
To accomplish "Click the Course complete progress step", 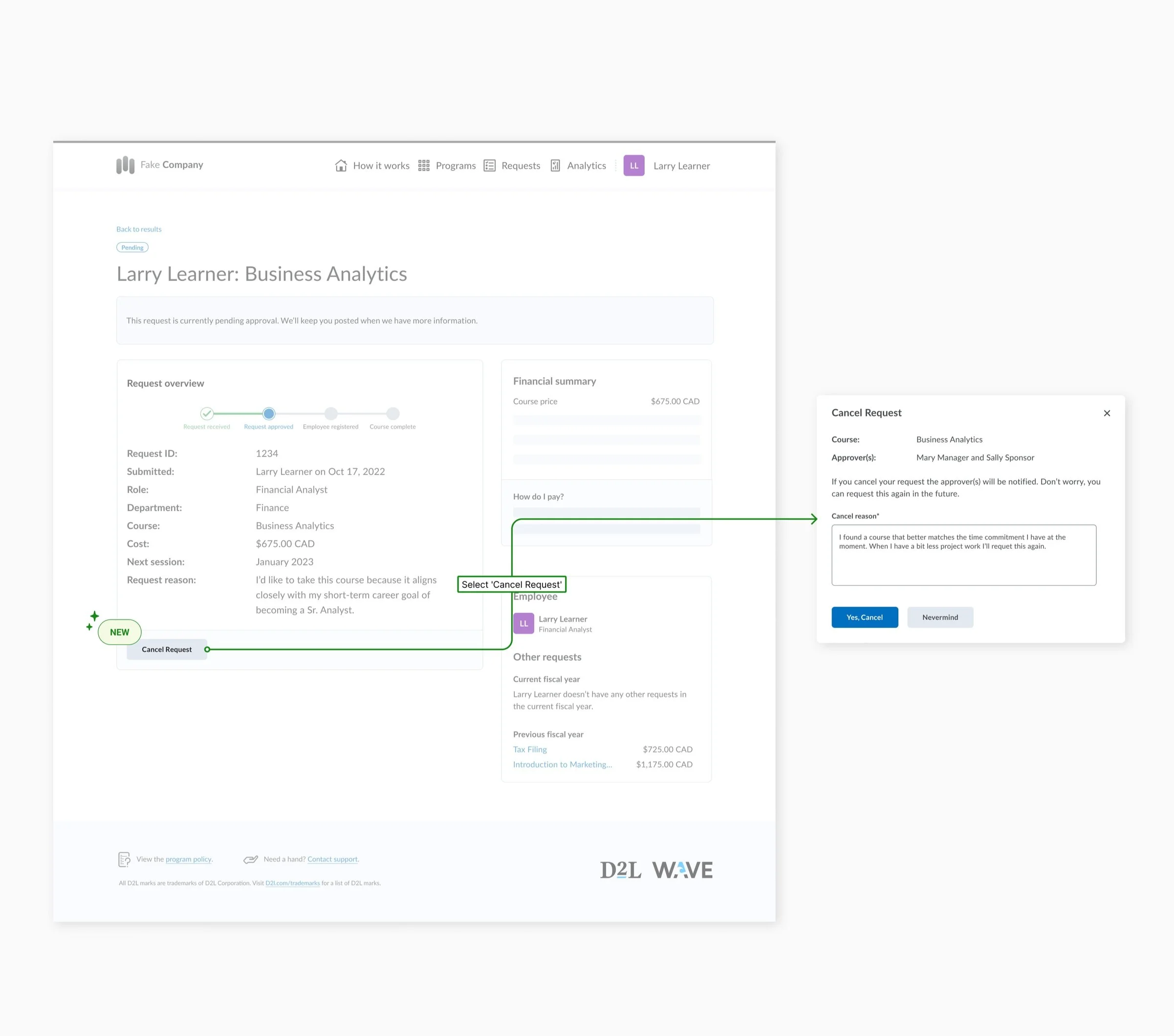I will point(393,413).
